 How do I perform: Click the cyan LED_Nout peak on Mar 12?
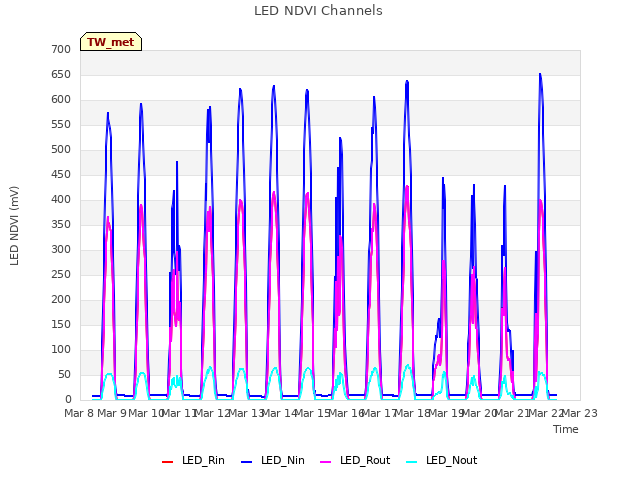[210, 367]
